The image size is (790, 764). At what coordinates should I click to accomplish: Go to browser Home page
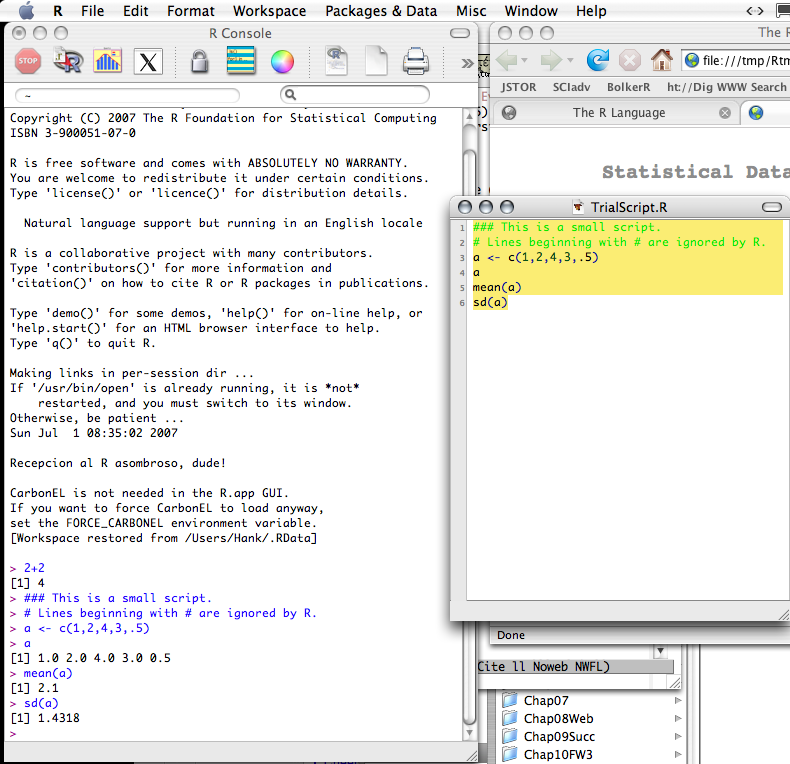coord(662,60)
